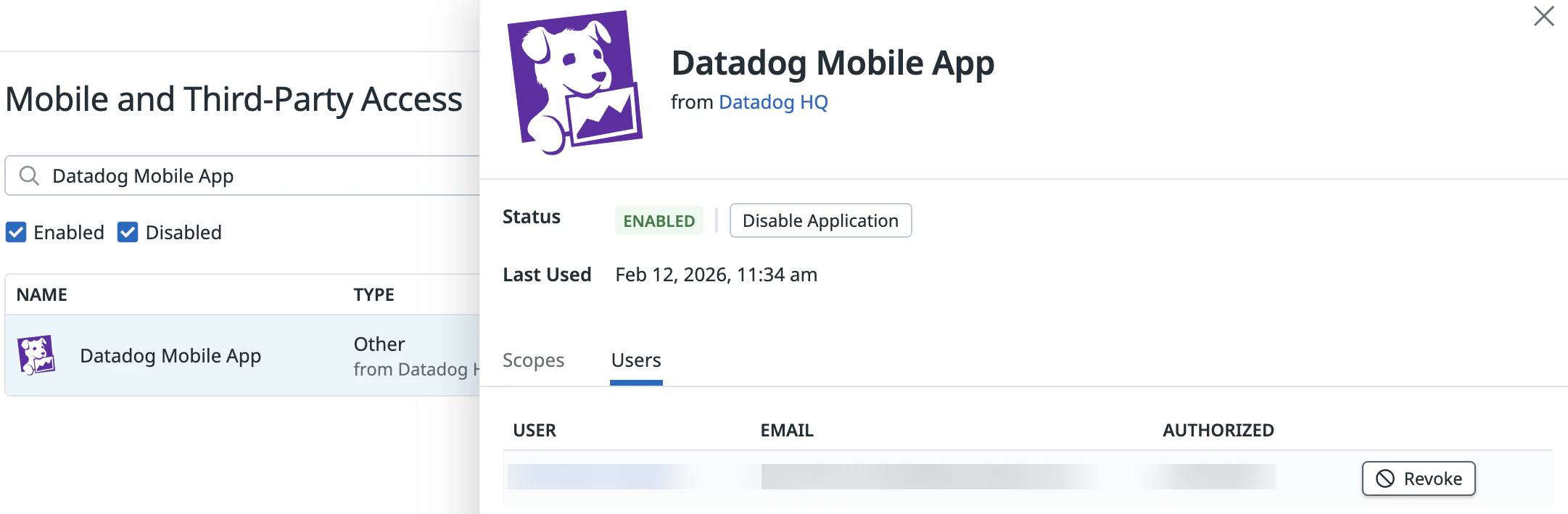Image resolution: width=1568 pixels, height=514 pixels.
Task: Switch to the Scopes tab
Action: tap(533, 360)
